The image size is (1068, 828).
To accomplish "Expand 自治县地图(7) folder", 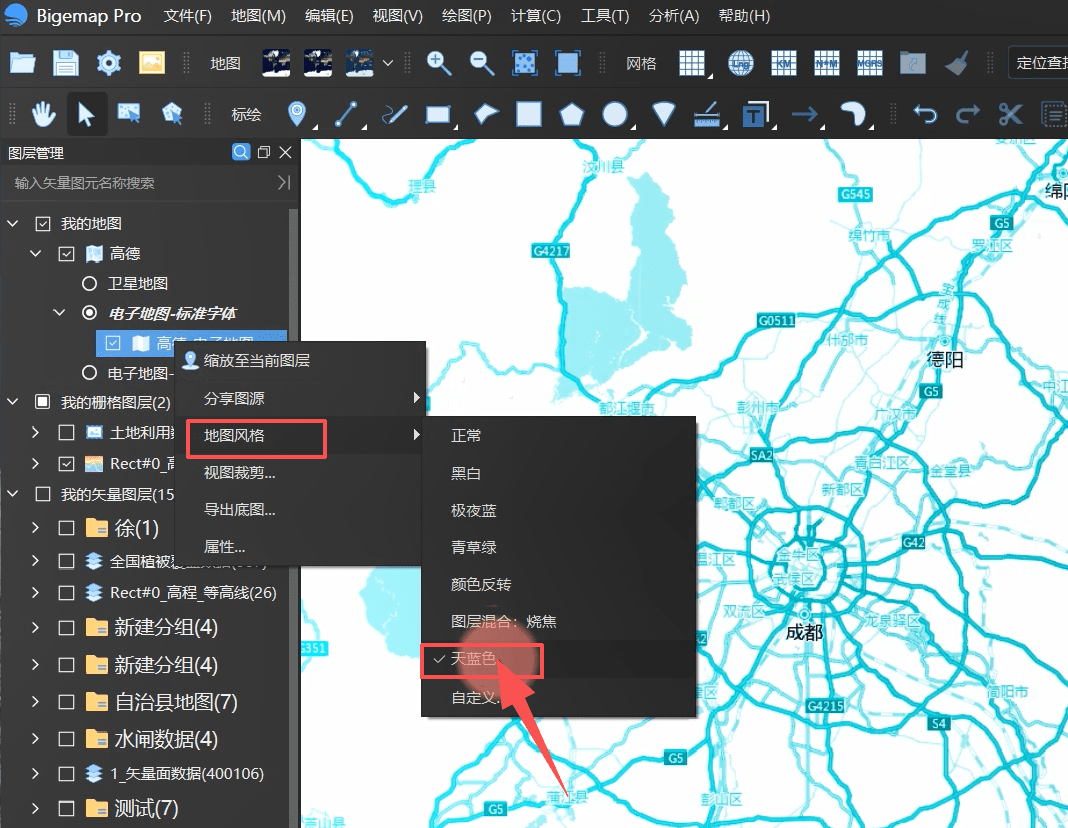I will pos(35,702).
